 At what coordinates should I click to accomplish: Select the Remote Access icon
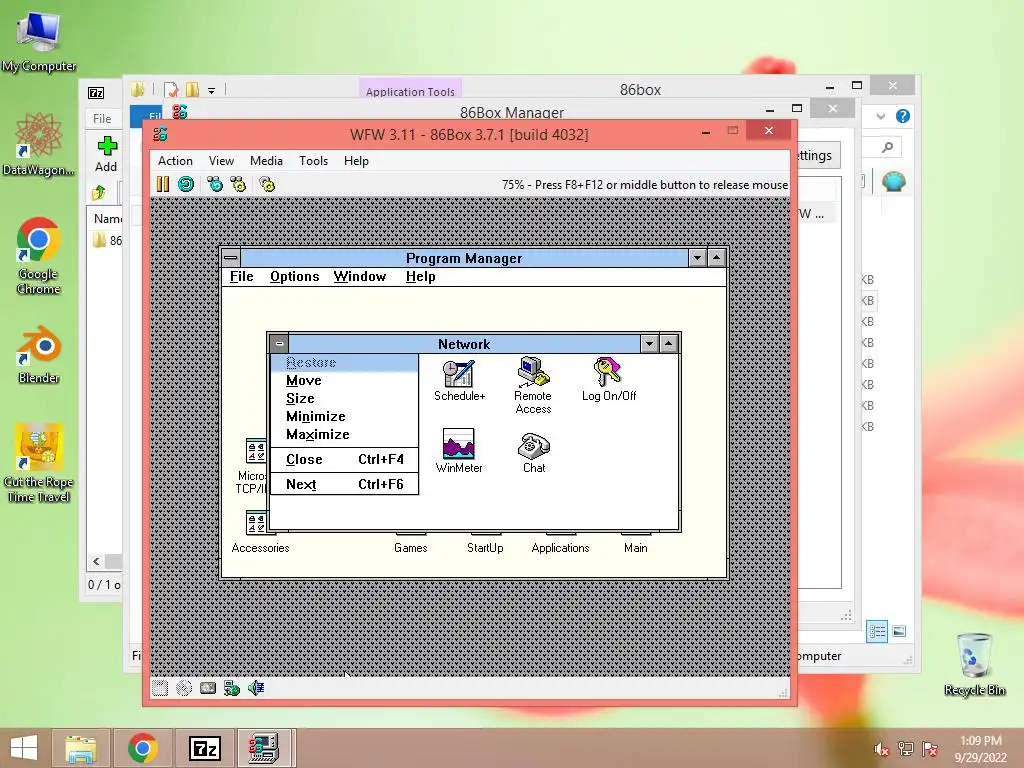533,386
